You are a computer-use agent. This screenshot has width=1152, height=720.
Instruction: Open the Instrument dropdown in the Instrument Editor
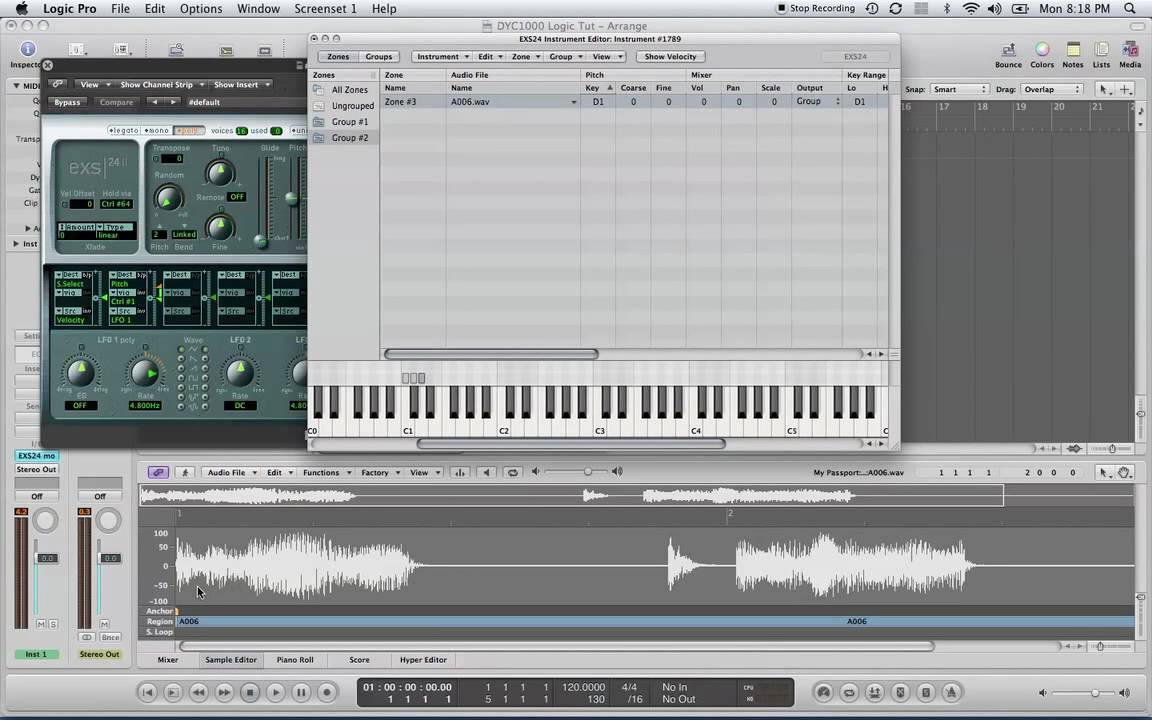coord(442,57)
